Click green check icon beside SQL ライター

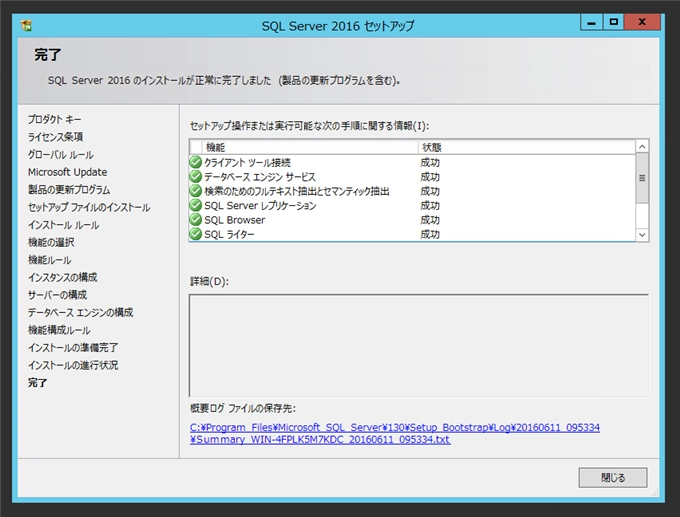[196, 234]
